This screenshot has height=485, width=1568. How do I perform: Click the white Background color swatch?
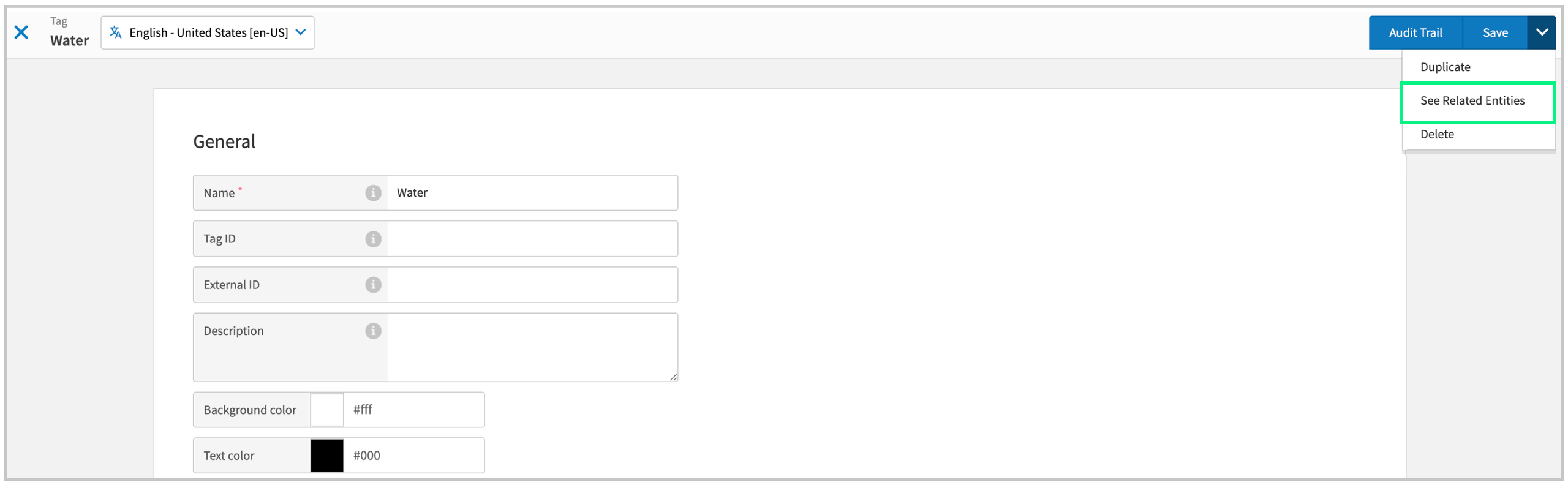coord(327,409)
